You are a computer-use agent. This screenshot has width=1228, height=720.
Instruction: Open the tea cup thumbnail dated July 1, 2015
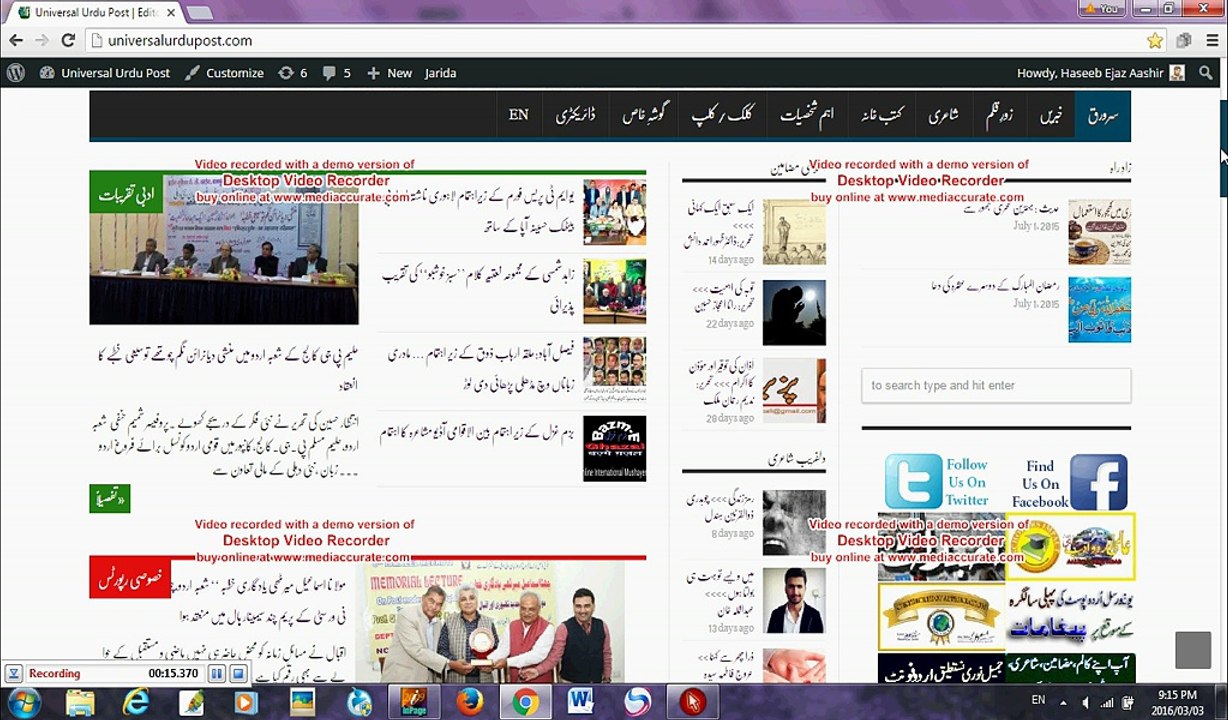1099,231
